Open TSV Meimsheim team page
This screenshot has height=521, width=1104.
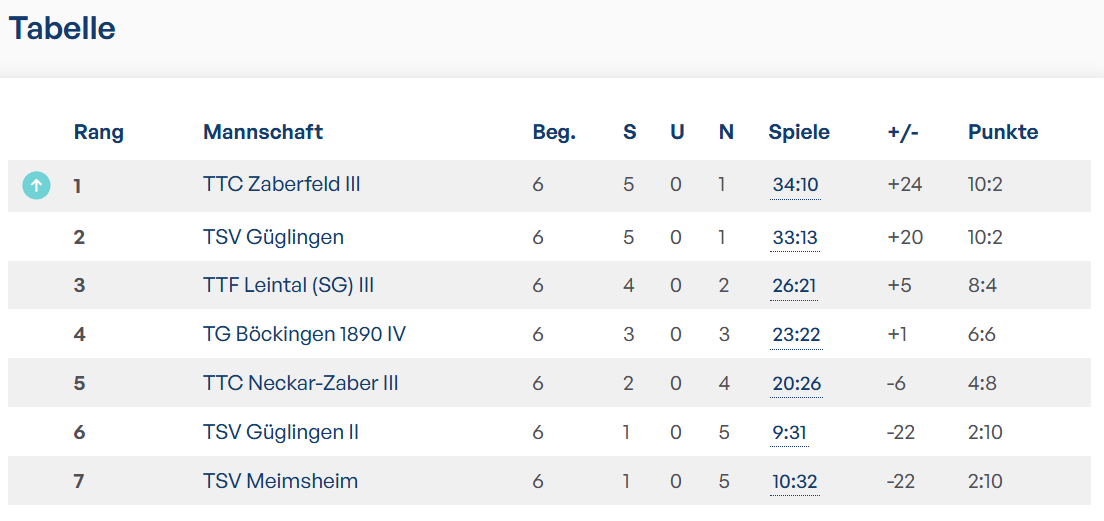coord(280,482)
